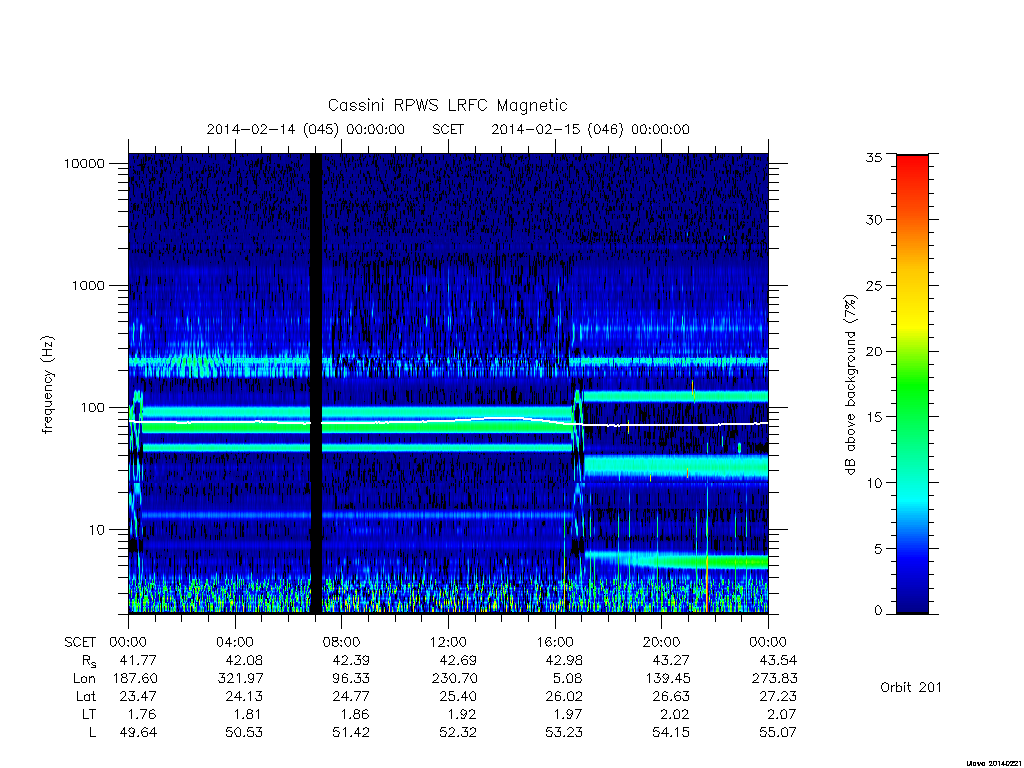Click Lon value '187.60'
The width and height of the screenshot is (1024, 768).
[135, 679]
